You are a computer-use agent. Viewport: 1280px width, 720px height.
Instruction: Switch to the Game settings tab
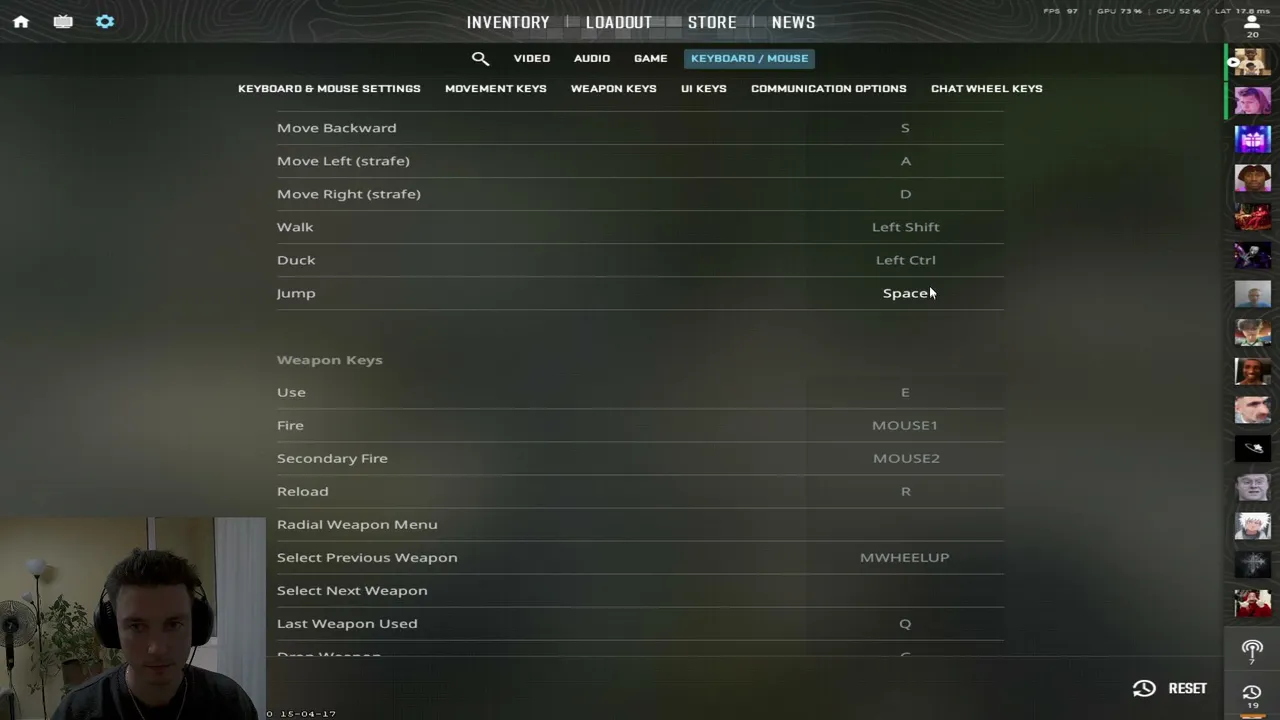click(650, 58)
